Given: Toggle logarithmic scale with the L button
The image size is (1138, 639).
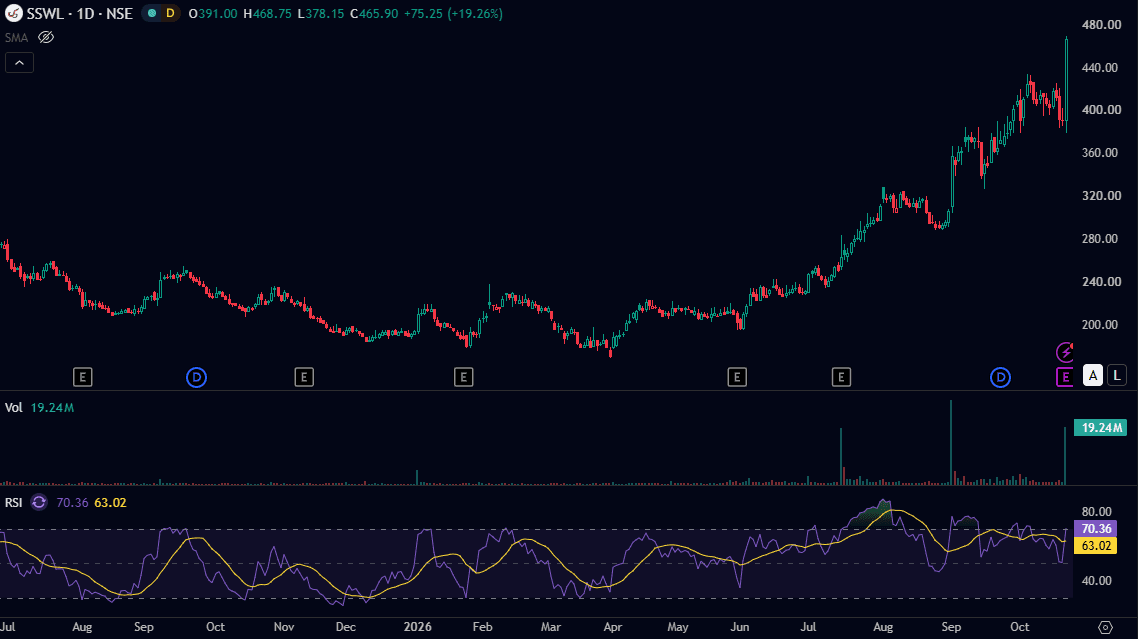Looking at the screenshot, I should point(1117,375).
